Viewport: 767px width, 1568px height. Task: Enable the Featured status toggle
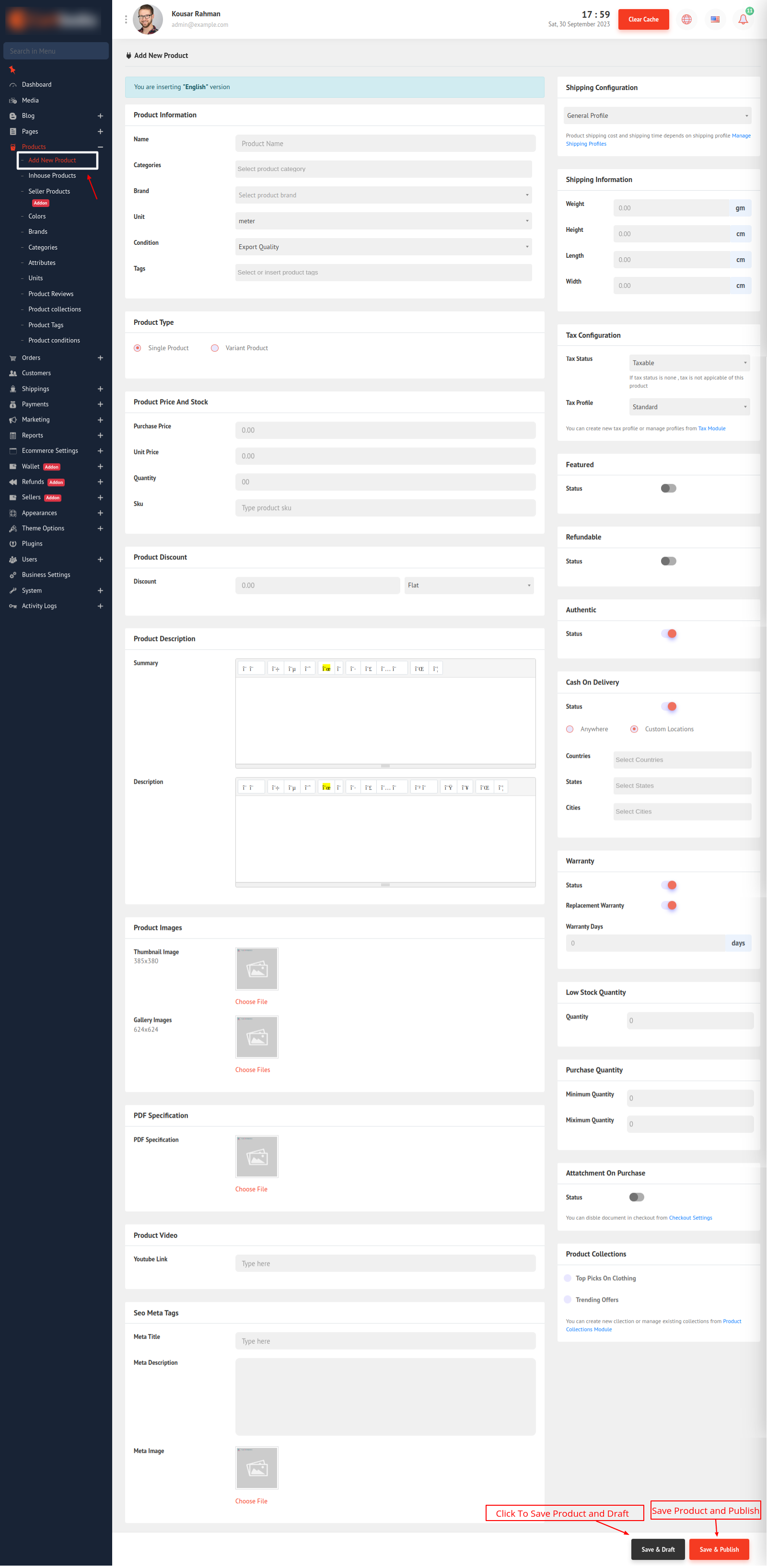pyautogui.click(x=668, y=488)
